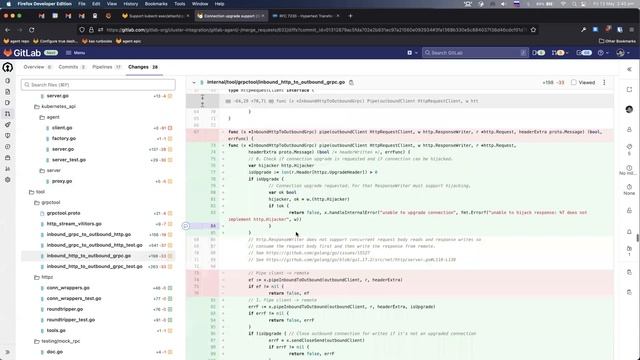640x360 pixels.
Task: Toggle the Viewed checkbox for this file
Action: (573, 82)
